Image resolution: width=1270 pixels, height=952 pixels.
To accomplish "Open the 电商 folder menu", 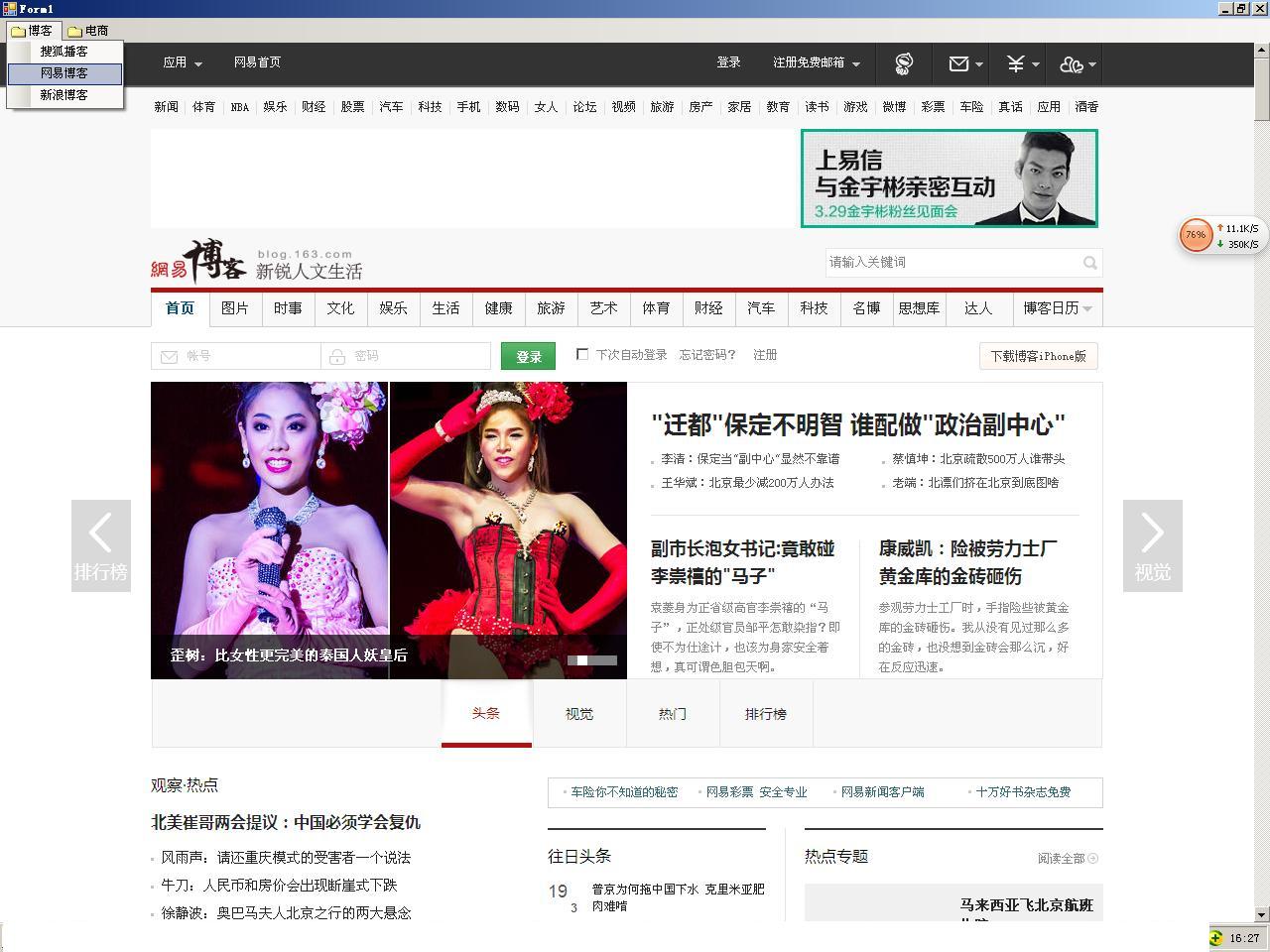I will point(88,31).
